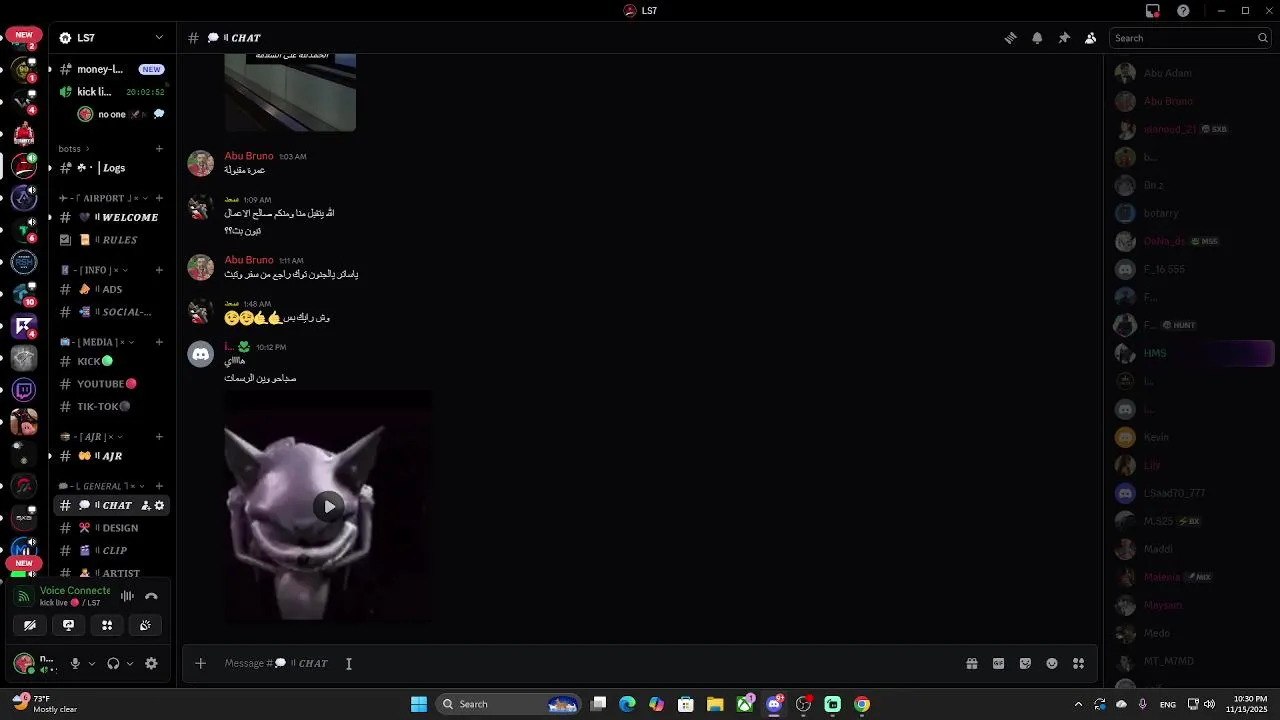
Task: Click the plus attach button in message bar
Action: (200, 663)
